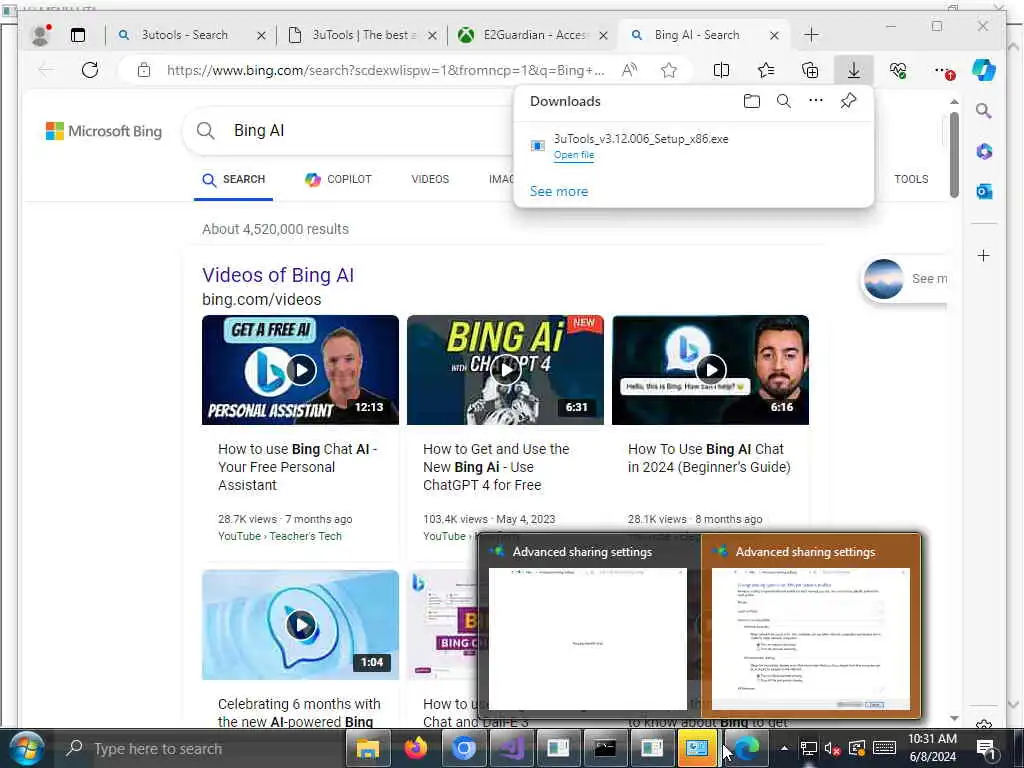Open Command Prompt taskbar icon
This screenshot has height=768, width=1024.
605,748
